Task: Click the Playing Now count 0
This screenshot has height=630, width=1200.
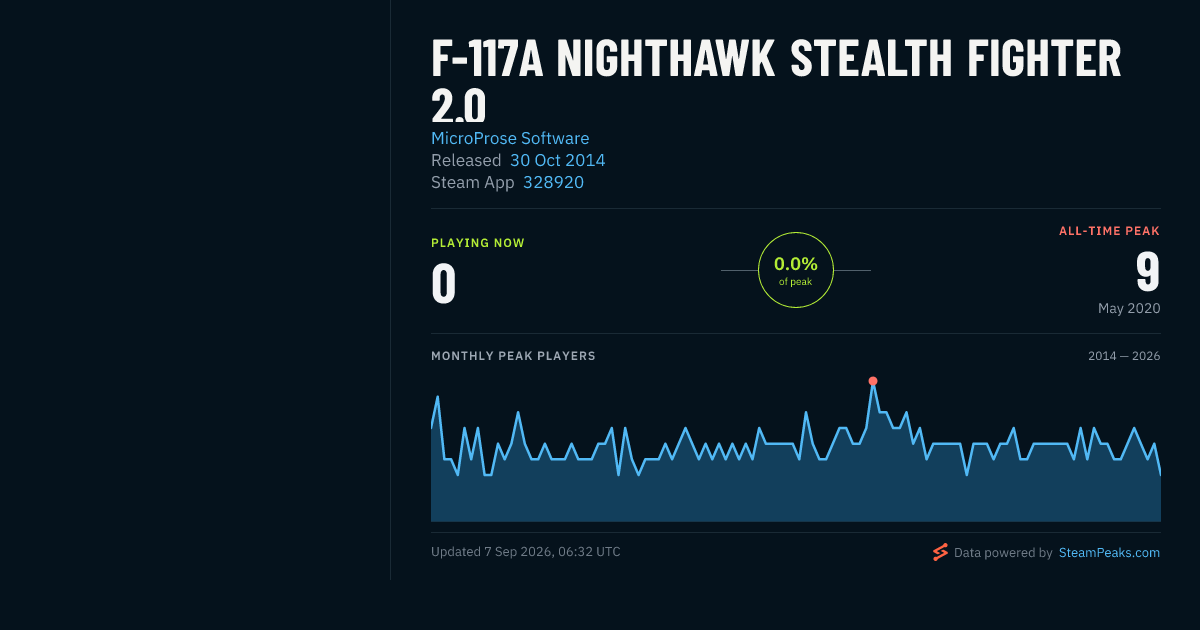Action: 444,283
